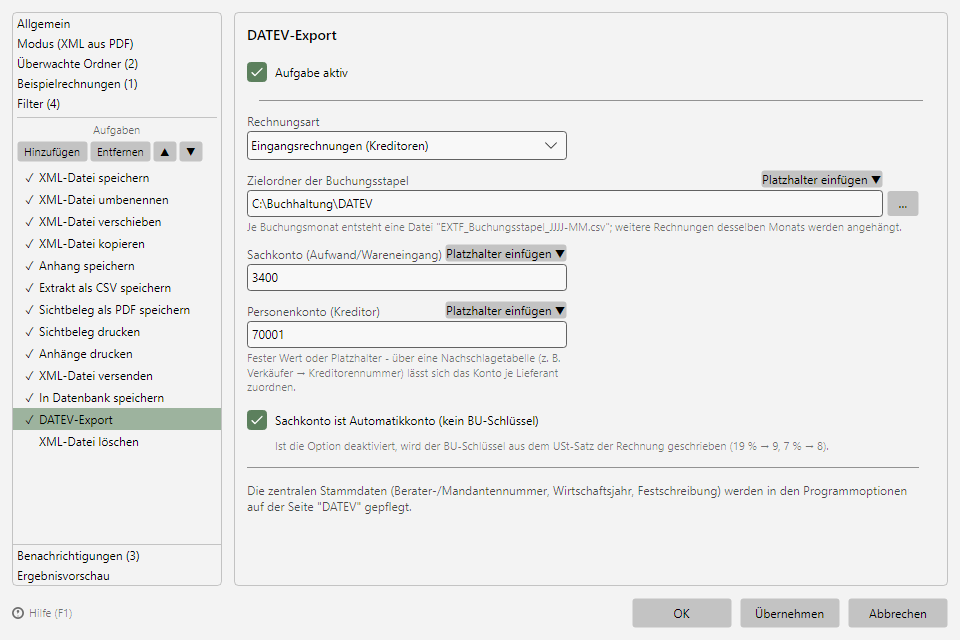
Task: Move selected task down with down-arrow button
Action: 191,152
